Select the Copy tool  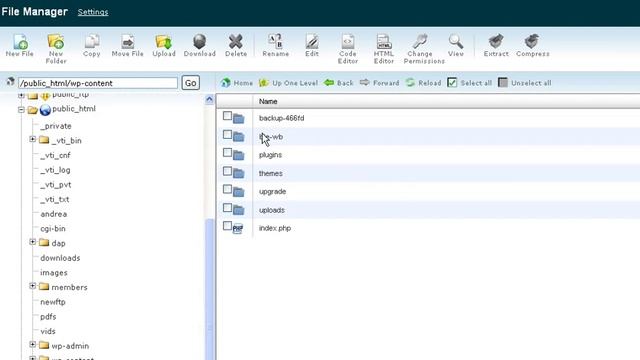pos(92,45)
